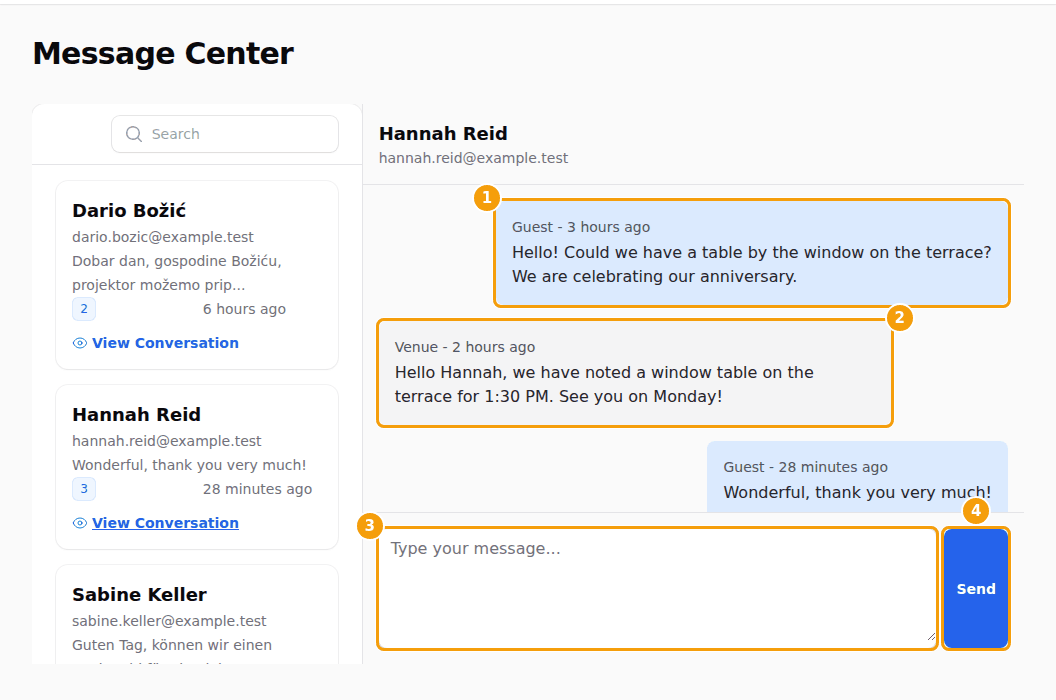Screen dimensions: 1056x700
Task: Click 'Guest - 3 hours ago' message label
Action: click(x=581, y=227)
